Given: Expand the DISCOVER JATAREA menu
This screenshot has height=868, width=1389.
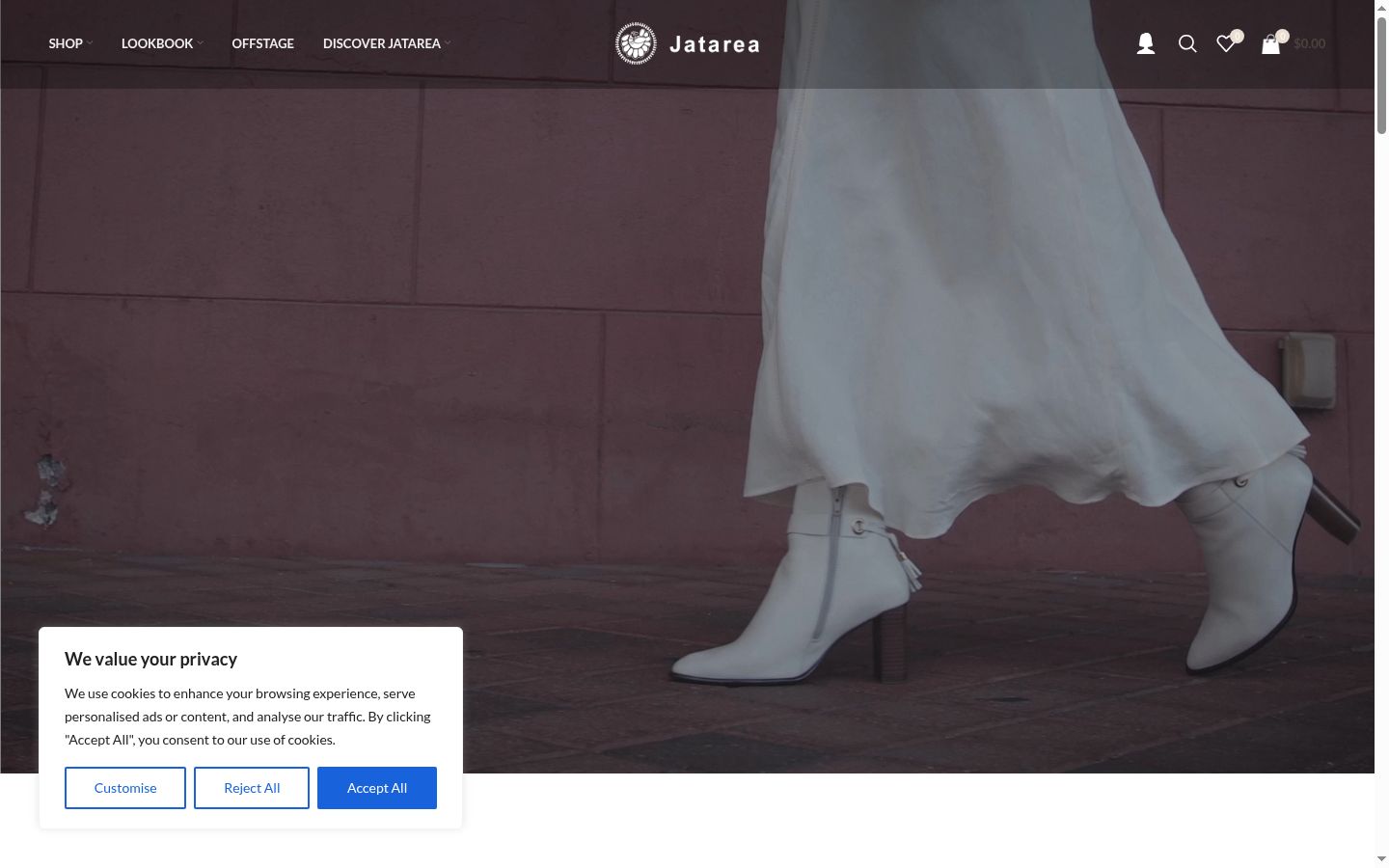Looking at the screenshot, I should [387, 43].
